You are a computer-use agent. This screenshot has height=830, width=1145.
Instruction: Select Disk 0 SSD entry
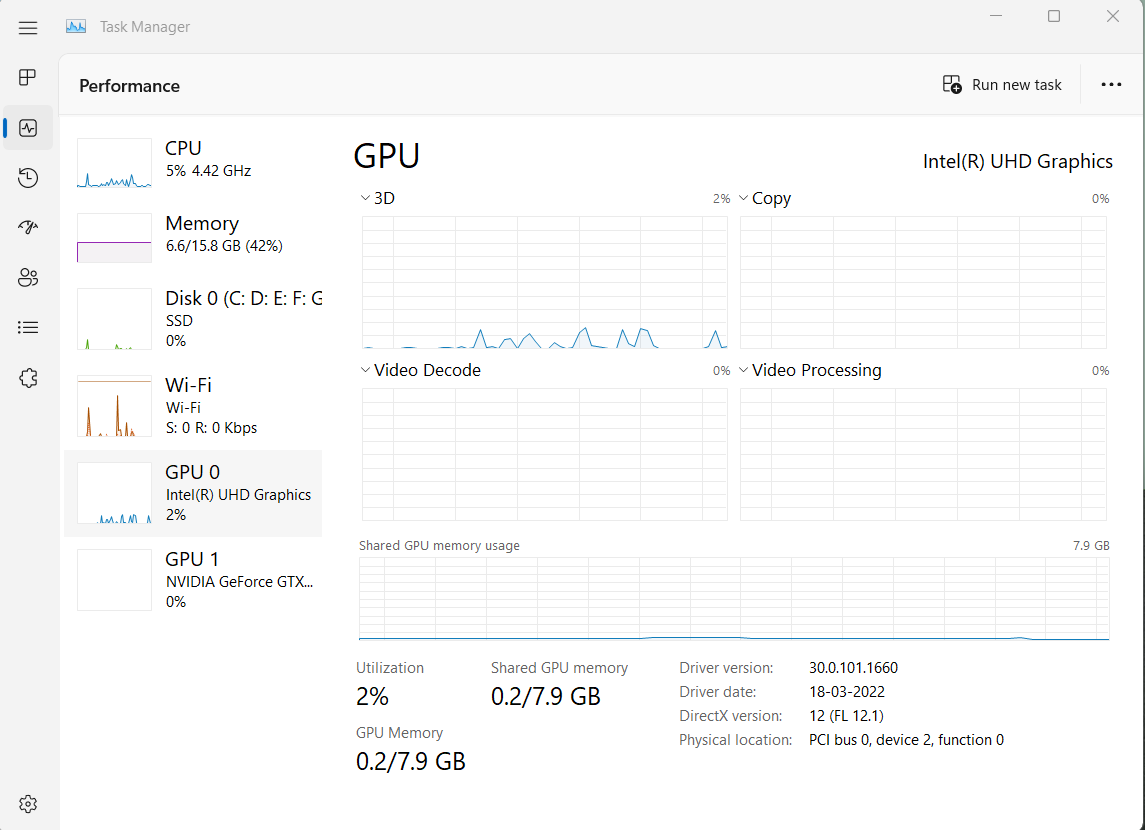tap(194, 319)
